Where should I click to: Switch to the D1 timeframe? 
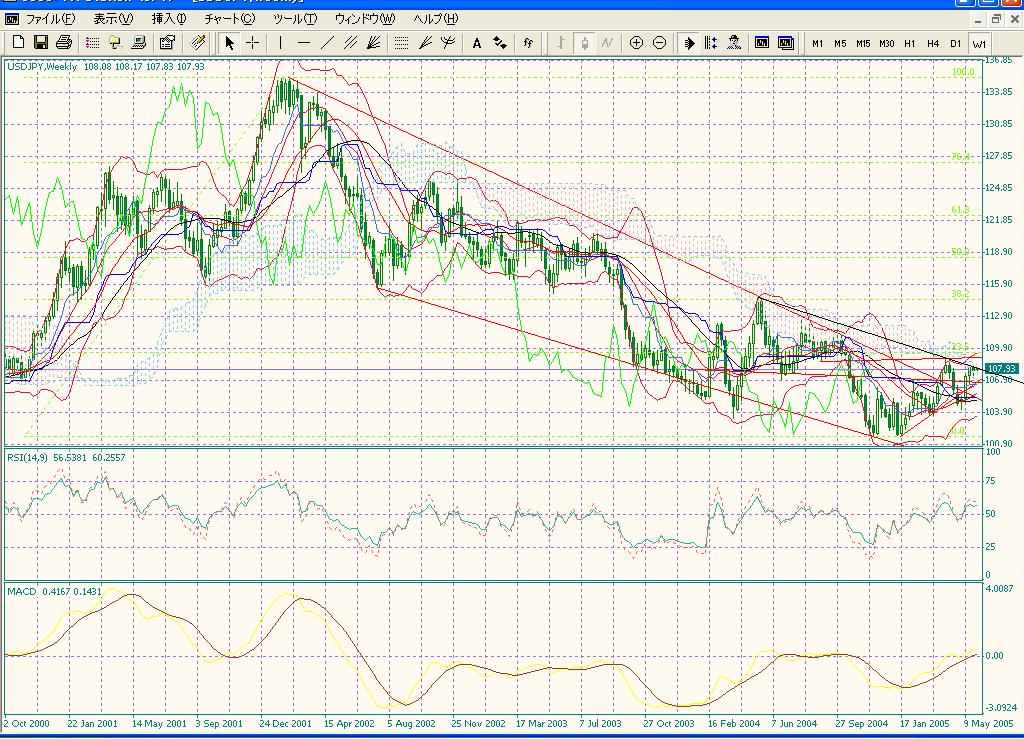(x=955, y=43)
